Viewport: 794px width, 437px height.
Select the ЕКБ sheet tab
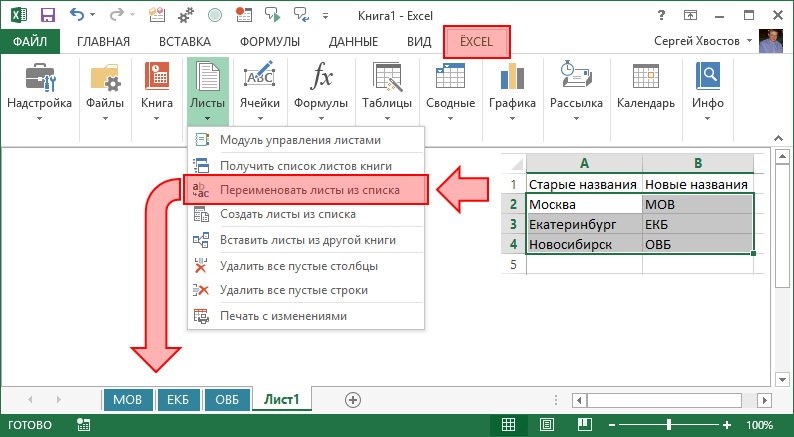click(x=178, y=400)
